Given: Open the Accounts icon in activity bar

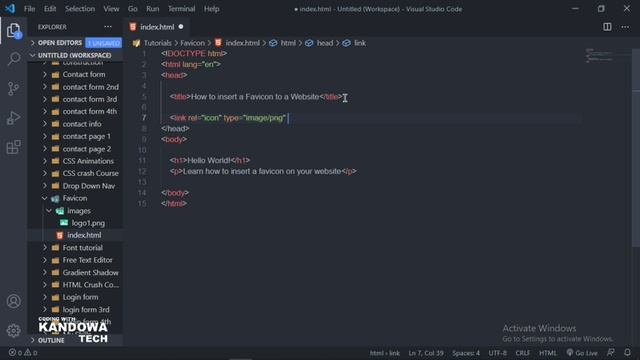Looking at the screenshot, I should point(13,301).
